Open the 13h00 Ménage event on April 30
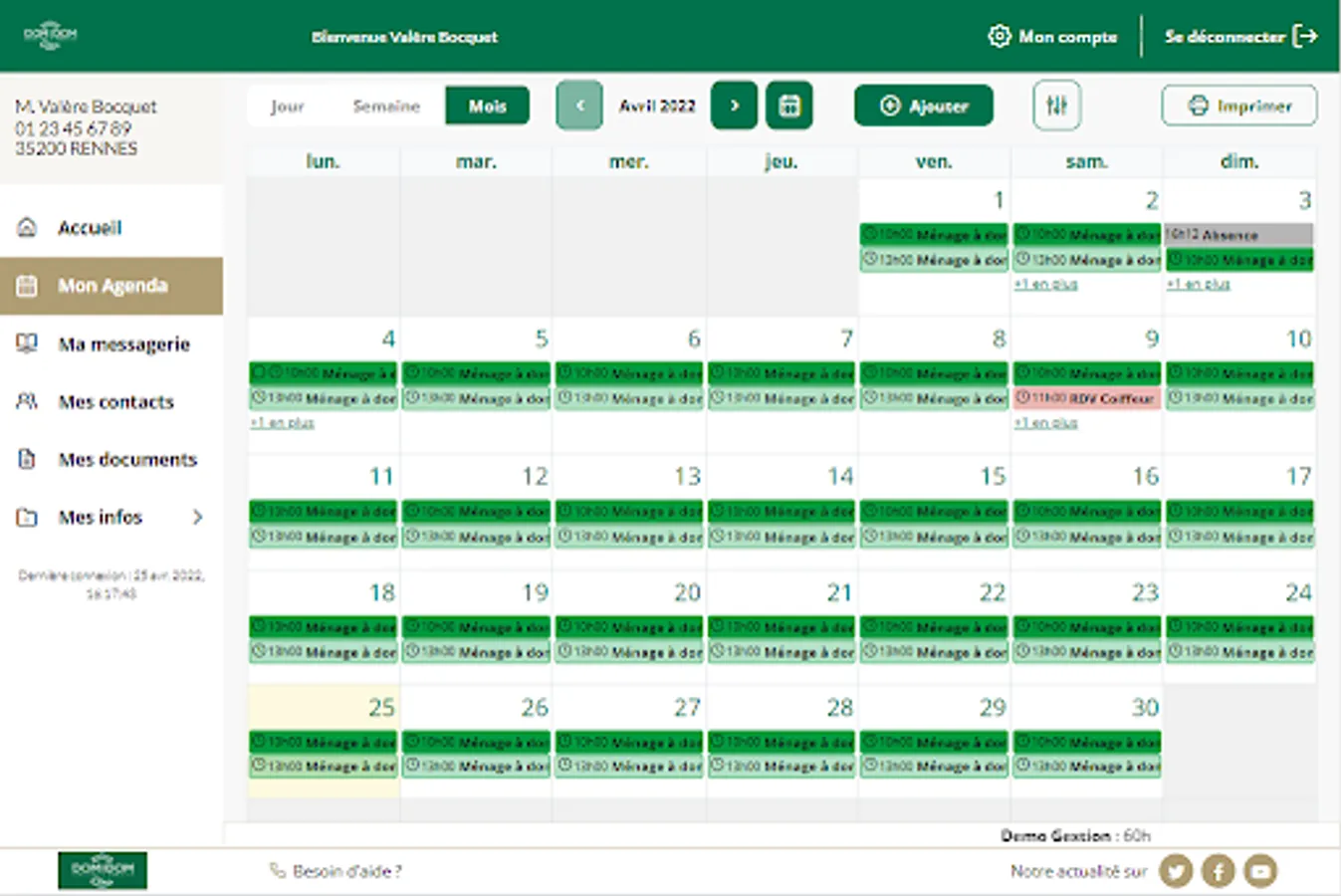This screenshot has height=896, width=1341. pos(1087,767)
